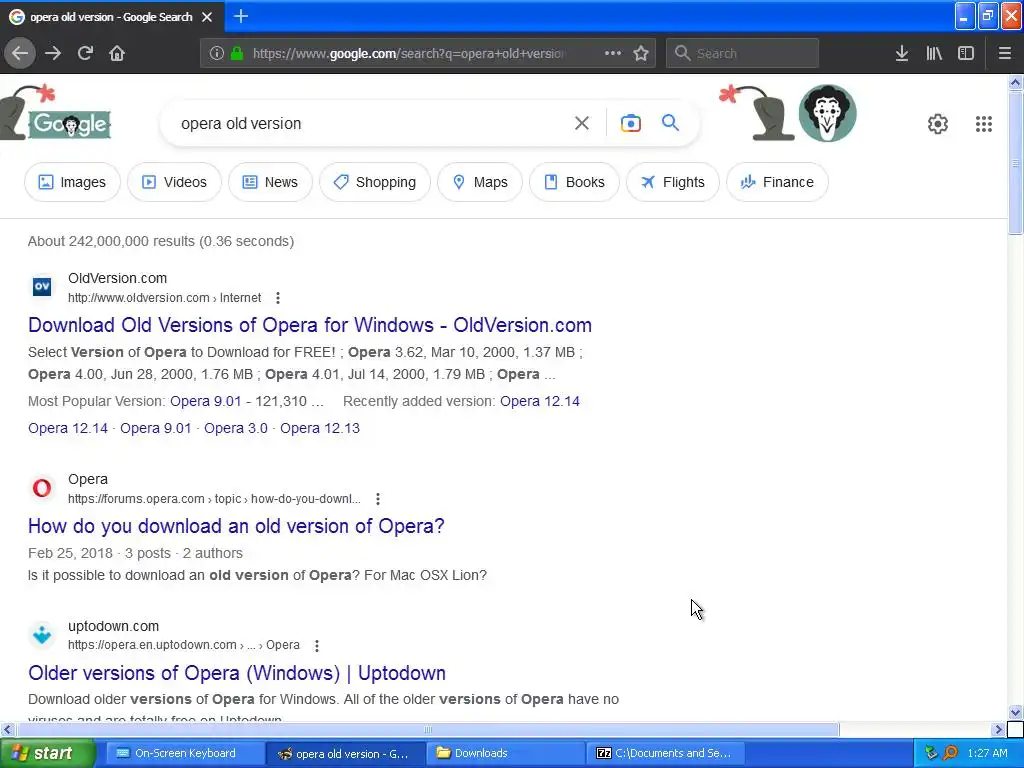Open the recently added Opera 12.14 link
This screenshot has width=1024, height=768.
[x=539, y=401]
